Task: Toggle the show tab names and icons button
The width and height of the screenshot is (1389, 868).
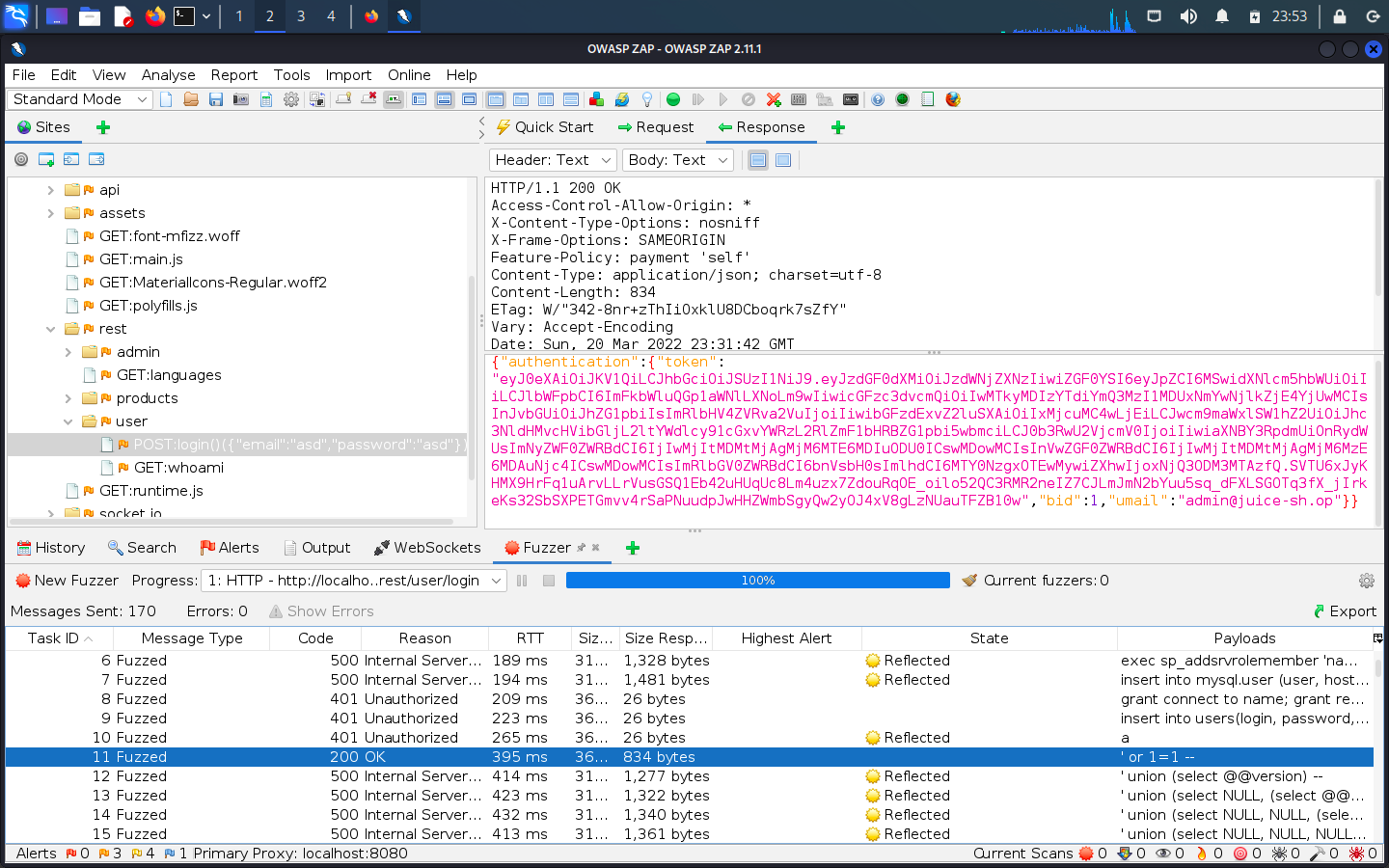Action: [x=394, y=99]
